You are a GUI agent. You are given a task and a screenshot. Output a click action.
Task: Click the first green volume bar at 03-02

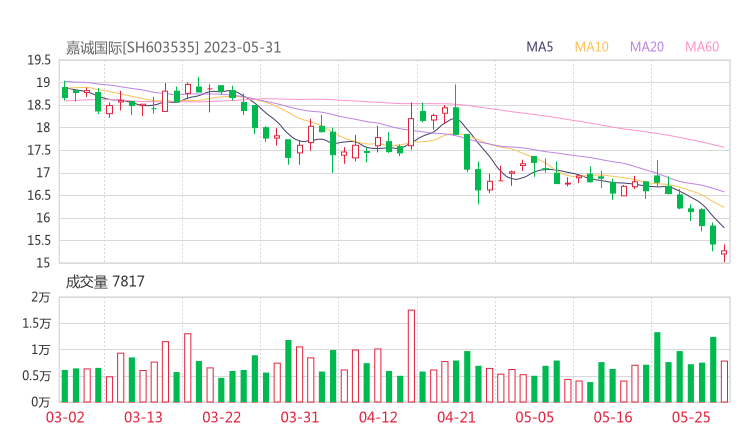pyautogui.click(x=65, y=386)
